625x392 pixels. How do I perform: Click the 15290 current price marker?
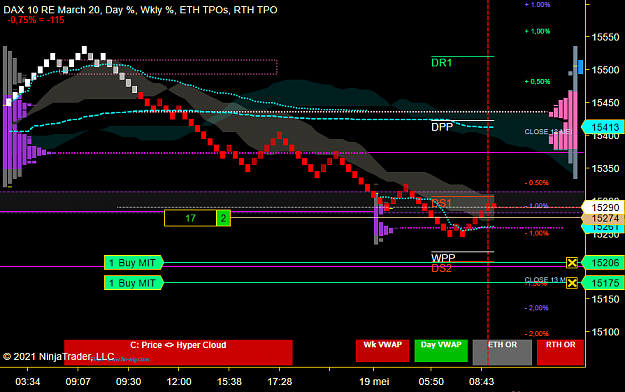point(603,207)
